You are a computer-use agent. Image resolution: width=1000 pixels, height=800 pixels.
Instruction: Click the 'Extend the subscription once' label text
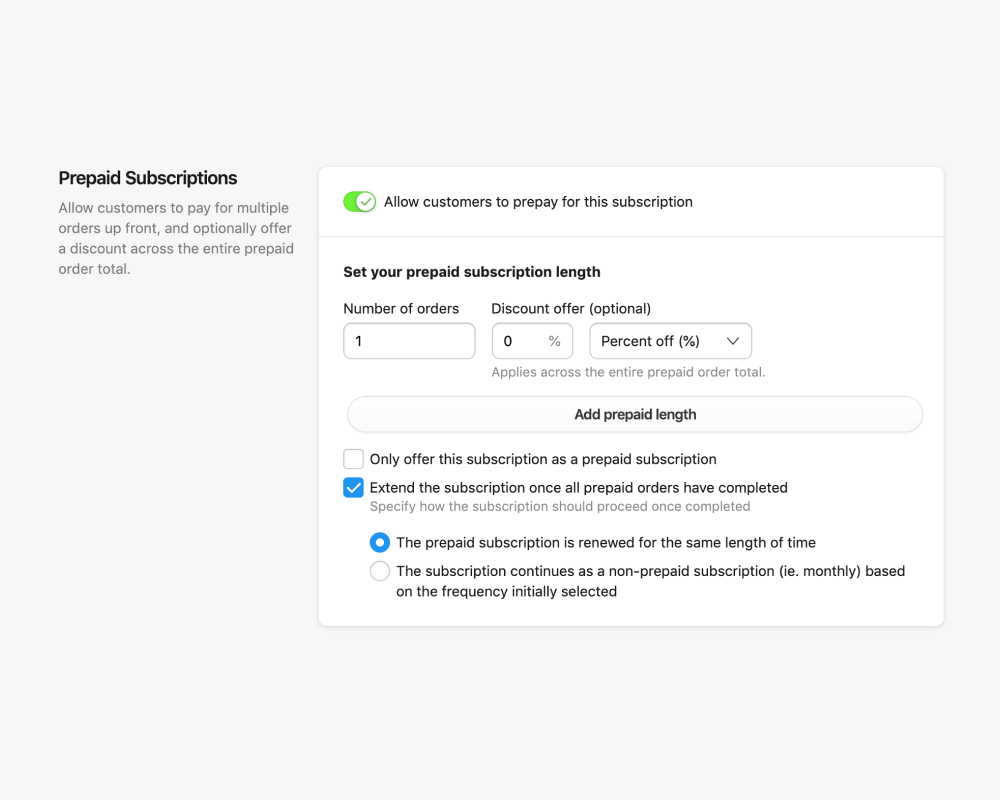[578, 488]
